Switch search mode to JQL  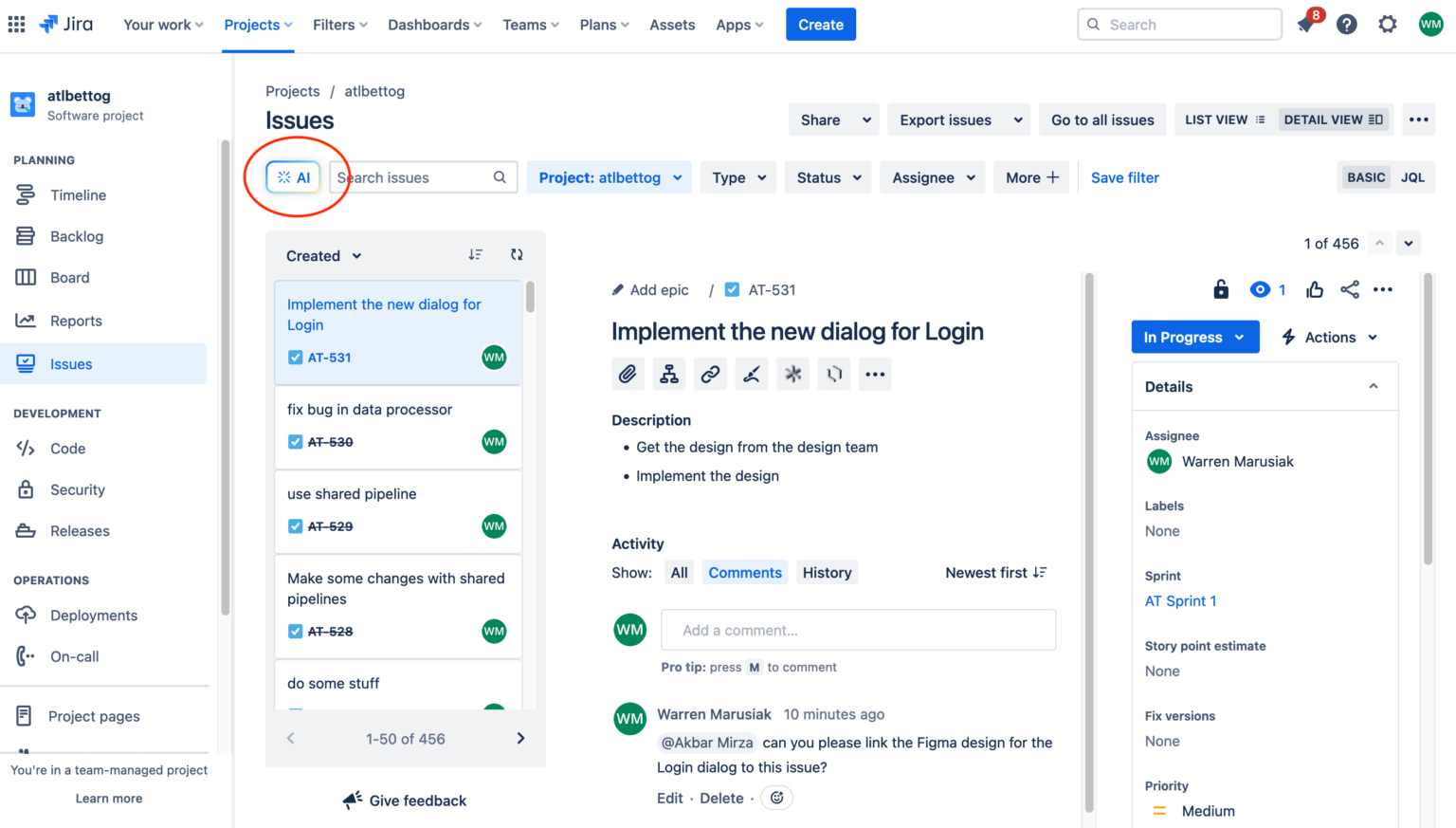click(x=1411, y=177)
